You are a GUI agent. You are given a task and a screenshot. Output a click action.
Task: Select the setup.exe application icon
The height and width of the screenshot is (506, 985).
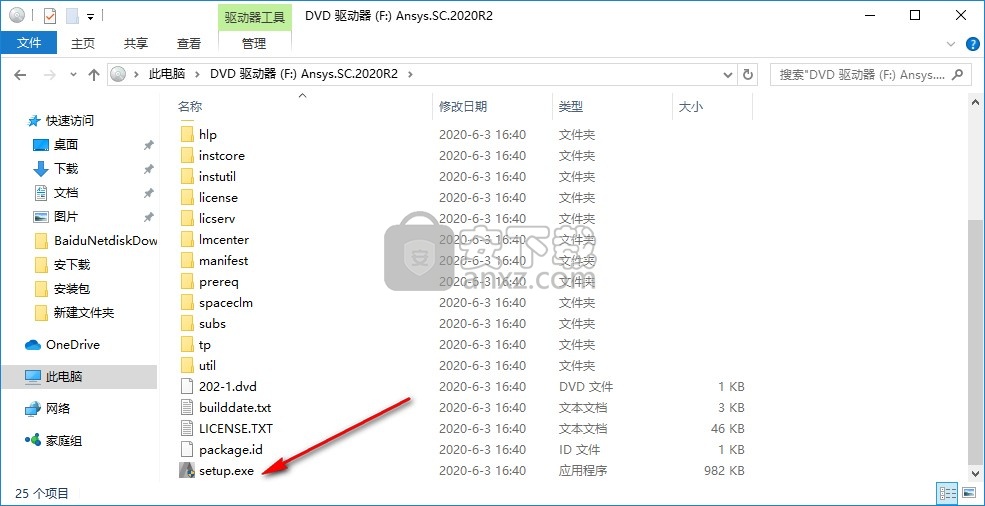pos(187,470)
